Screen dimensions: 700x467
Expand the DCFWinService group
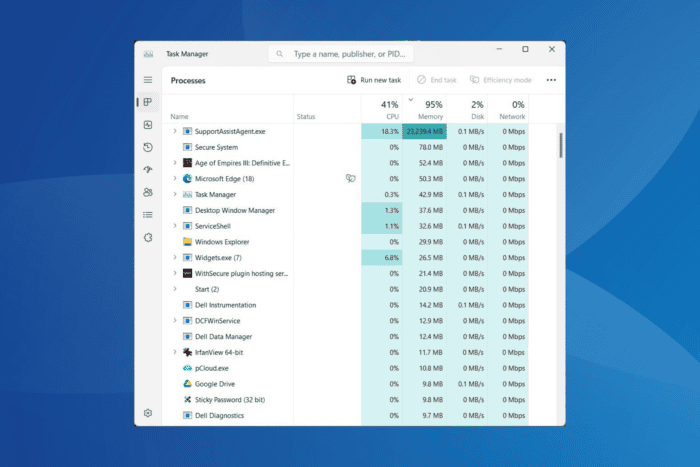(x=175, y=320)
